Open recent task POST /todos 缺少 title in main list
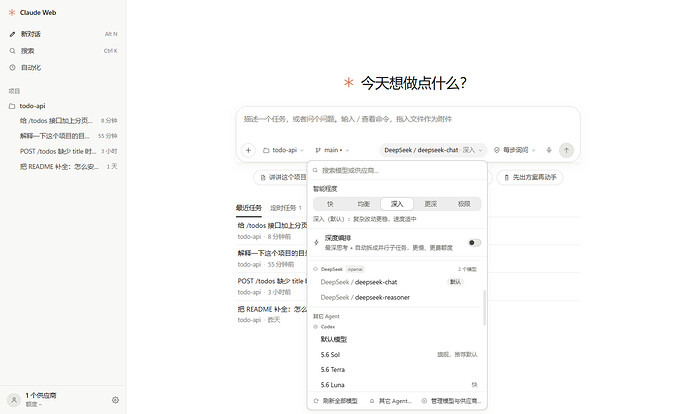Viewport: 690px width, 414px height. click(x=272, y=286)
